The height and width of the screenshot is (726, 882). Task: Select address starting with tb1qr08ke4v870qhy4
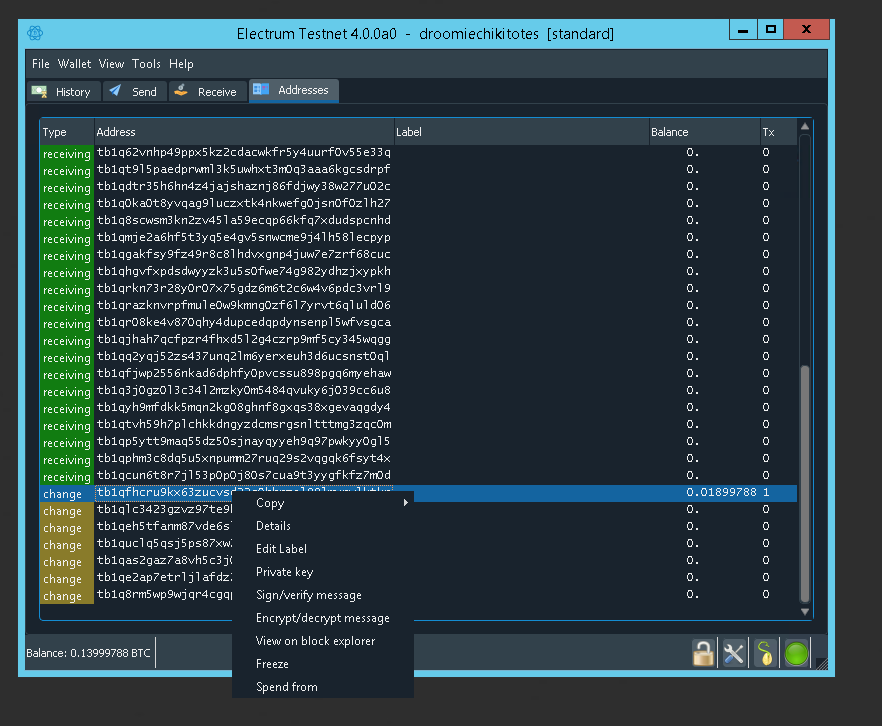coord(244,322)
